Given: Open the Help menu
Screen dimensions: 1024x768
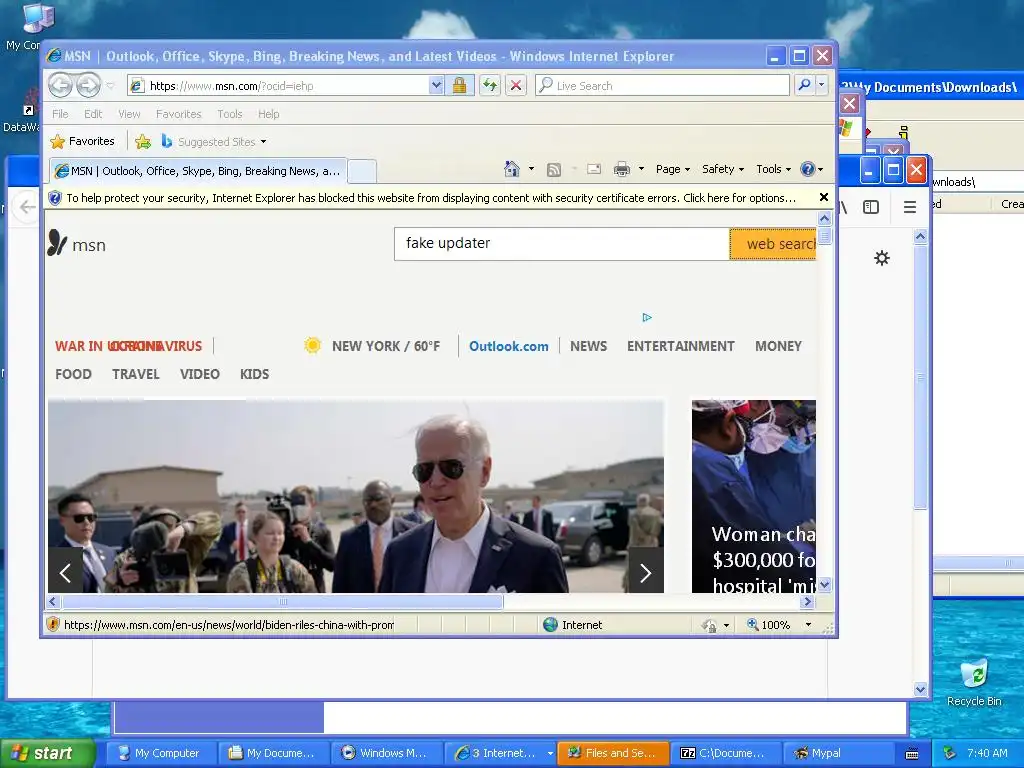Looking at the screenshot, I should click(x=268, y=114).
